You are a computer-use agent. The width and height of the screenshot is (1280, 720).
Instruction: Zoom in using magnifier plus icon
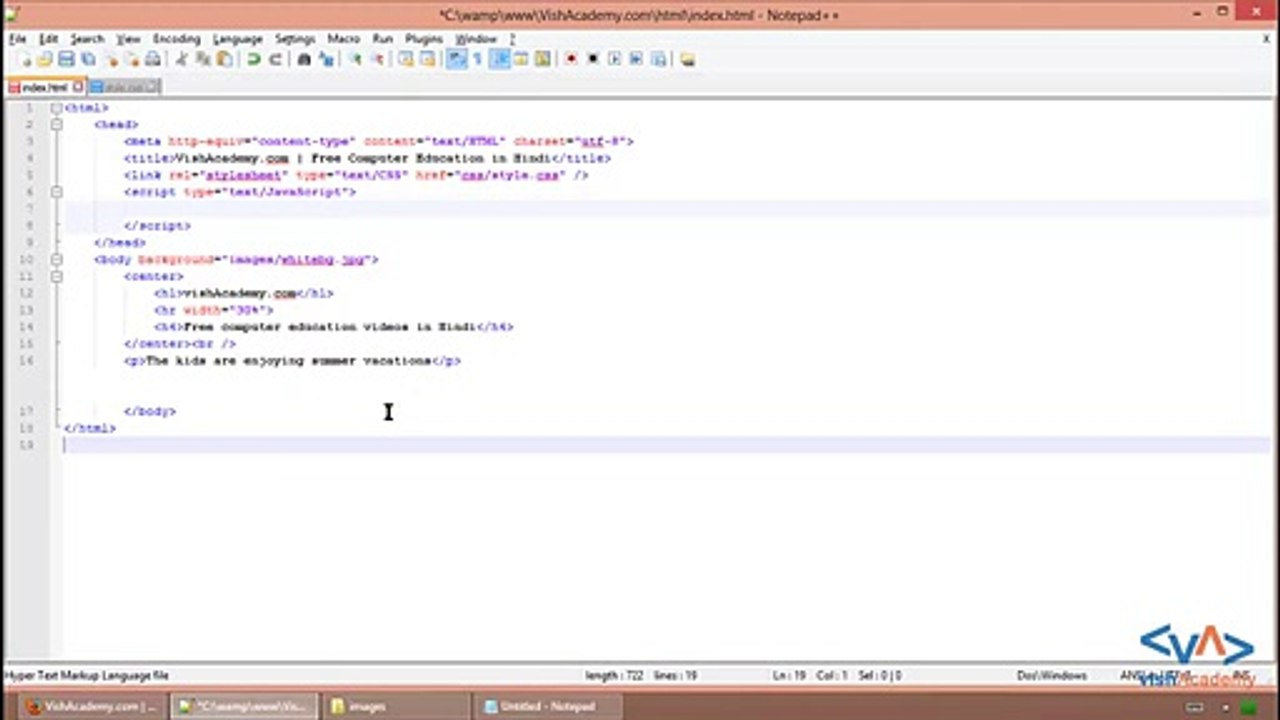[x=355, y=59]
